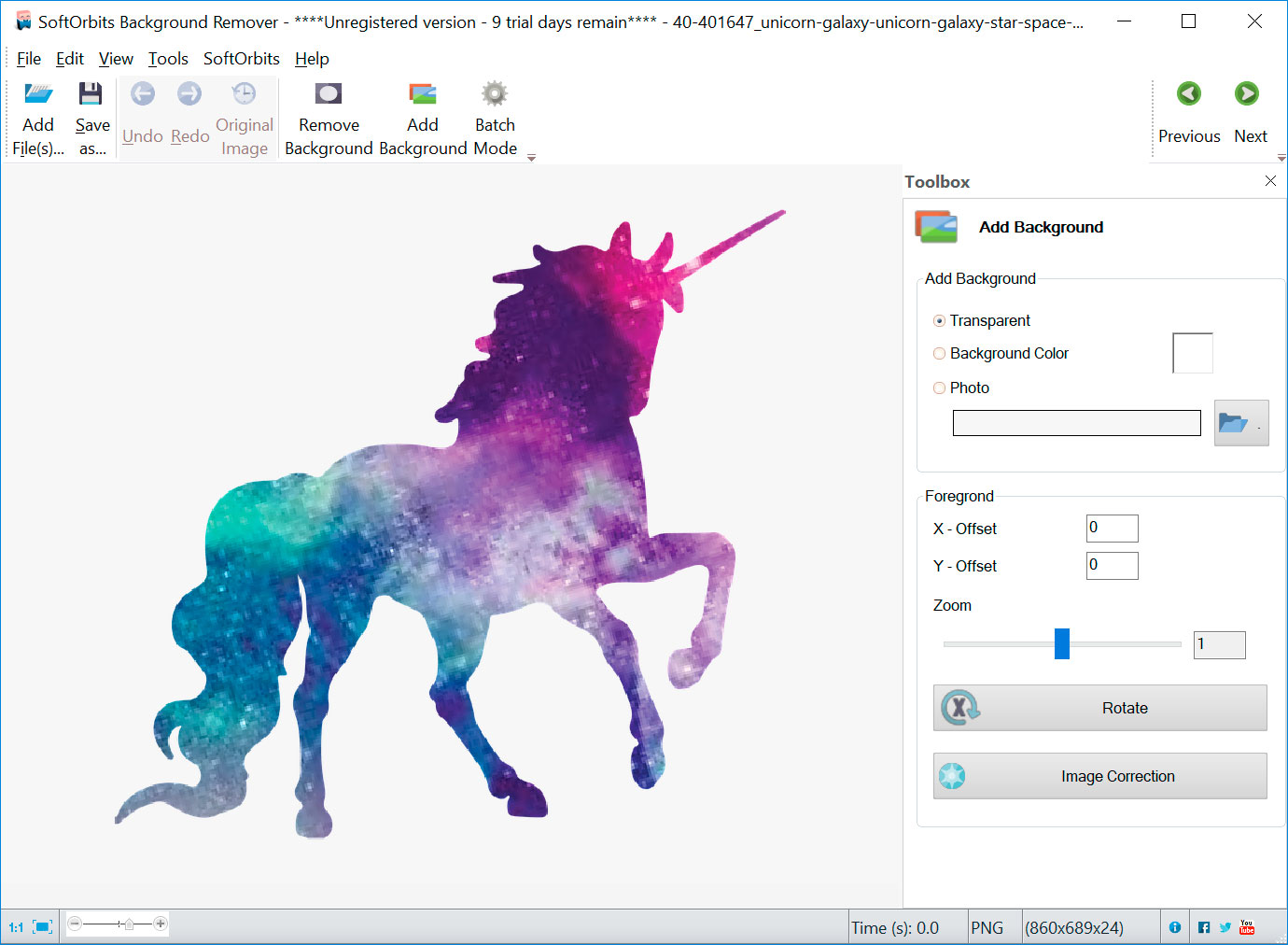Open the background photo folder browser
The image size is (1288, 945).
coord(1241,422)
